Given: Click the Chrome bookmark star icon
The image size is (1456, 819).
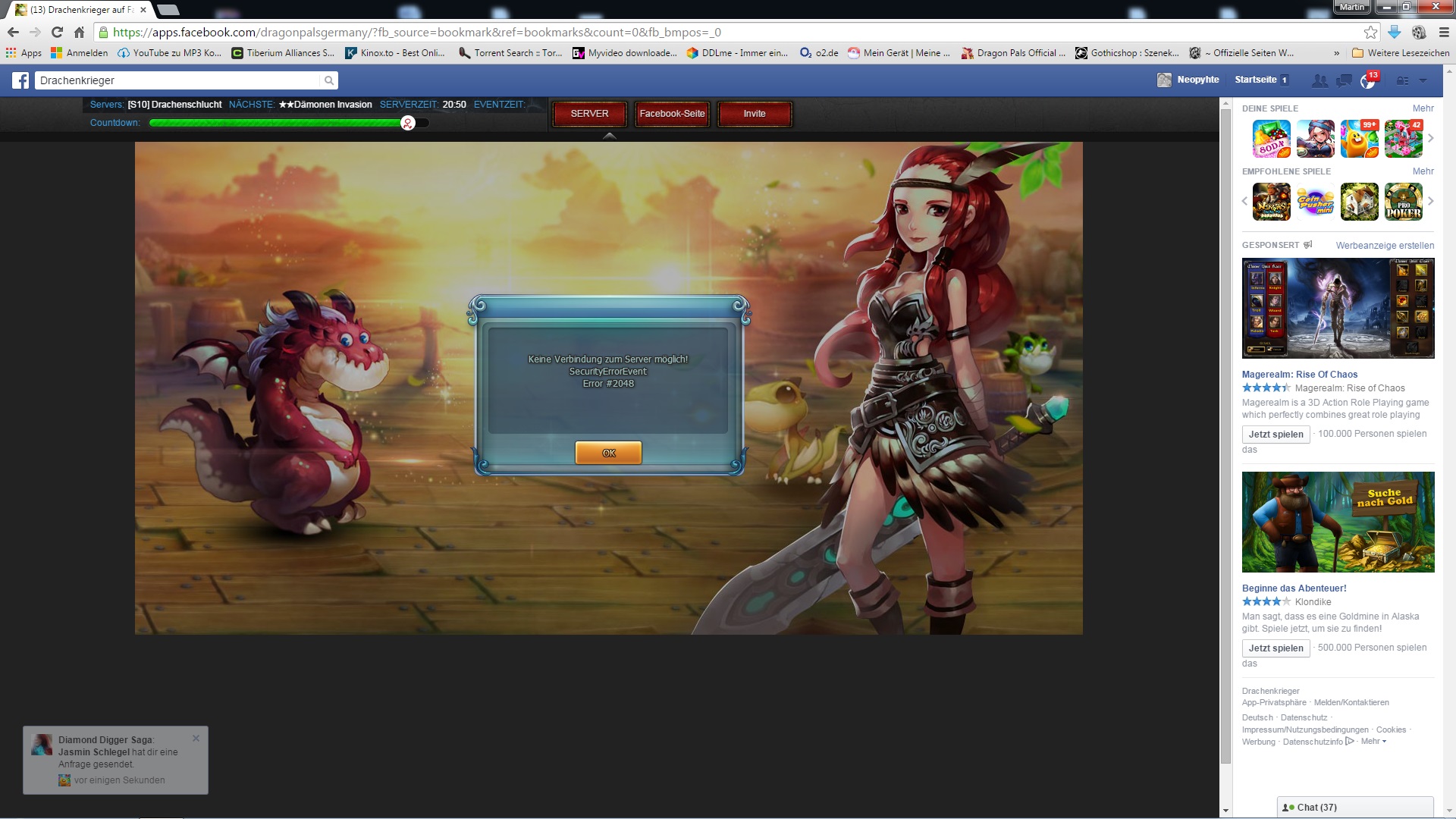Looking at the screenshot, I should [x=1370, y=32].
